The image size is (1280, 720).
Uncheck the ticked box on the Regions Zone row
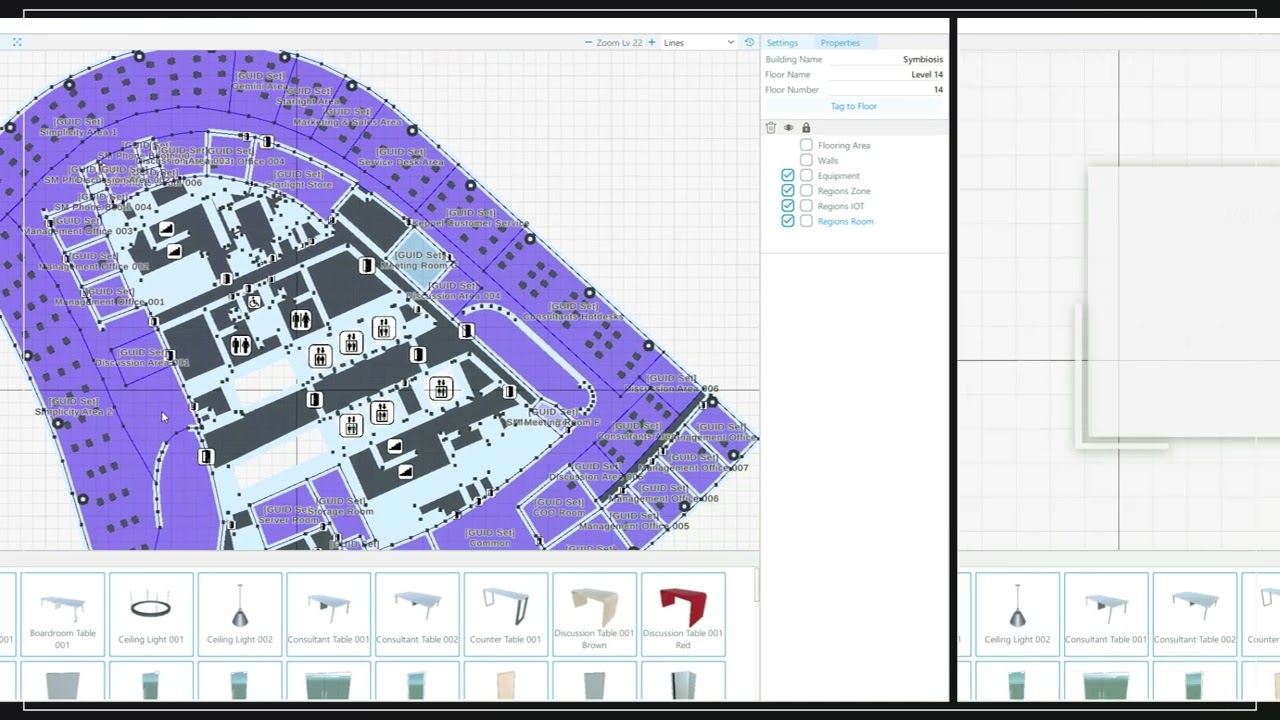tap(788, 191)
